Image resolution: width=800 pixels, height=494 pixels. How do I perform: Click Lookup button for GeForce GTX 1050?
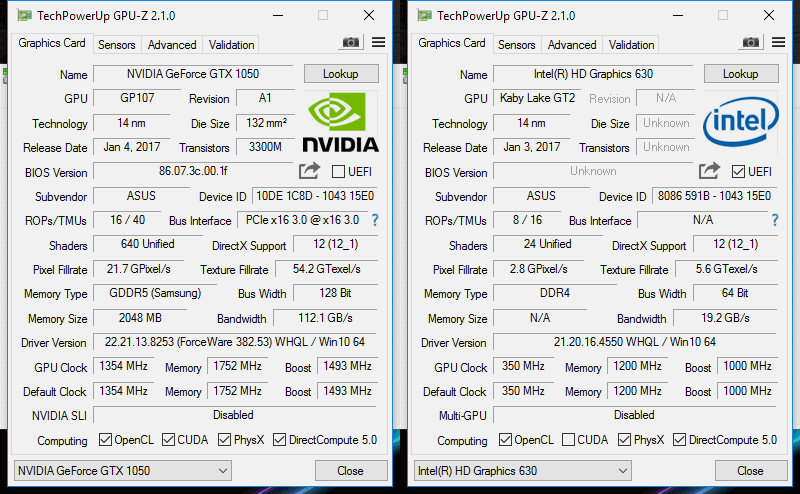341,74
